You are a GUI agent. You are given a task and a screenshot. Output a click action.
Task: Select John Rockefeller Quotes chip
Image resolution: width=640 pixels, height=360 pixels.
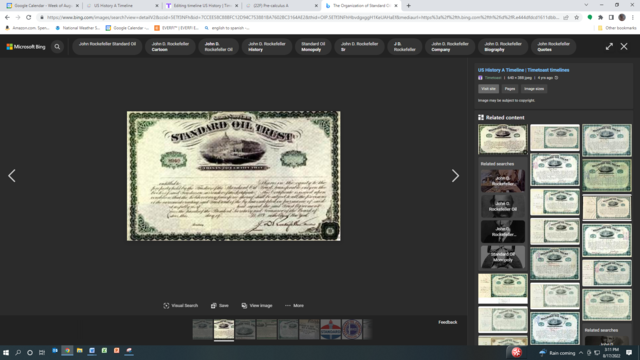click(x=553, y=47)
